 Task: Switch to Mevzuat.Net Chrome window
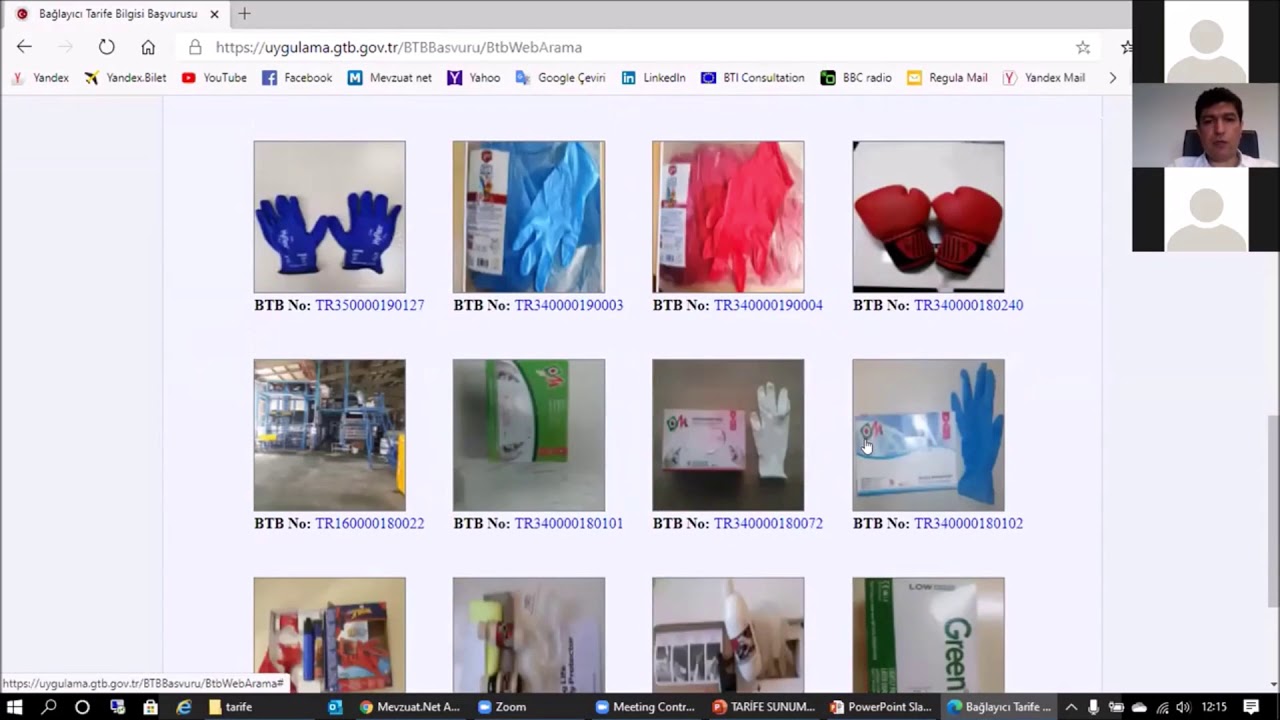click(410, 707)
